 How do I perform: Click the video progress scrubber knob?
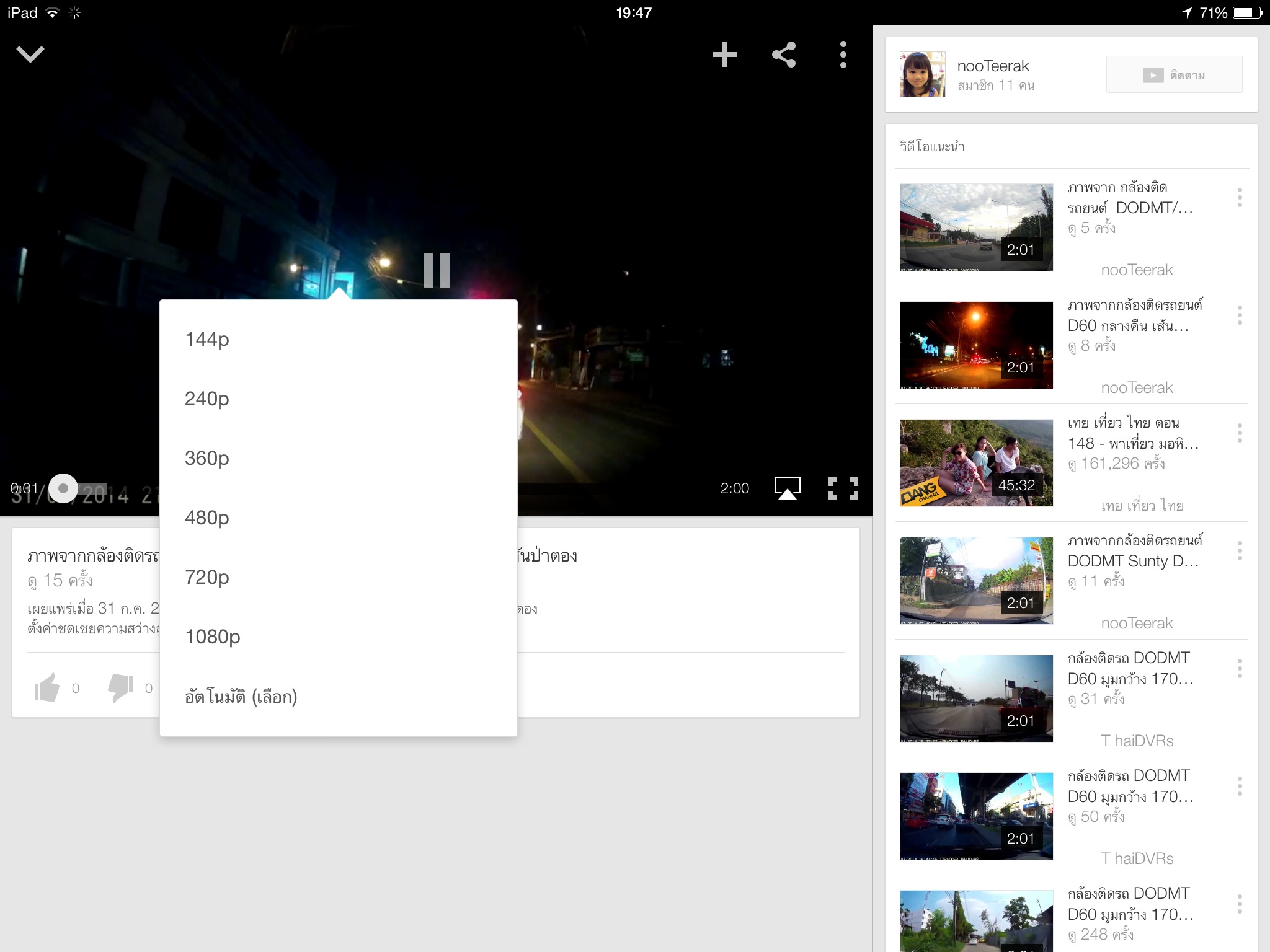(63, 488)
